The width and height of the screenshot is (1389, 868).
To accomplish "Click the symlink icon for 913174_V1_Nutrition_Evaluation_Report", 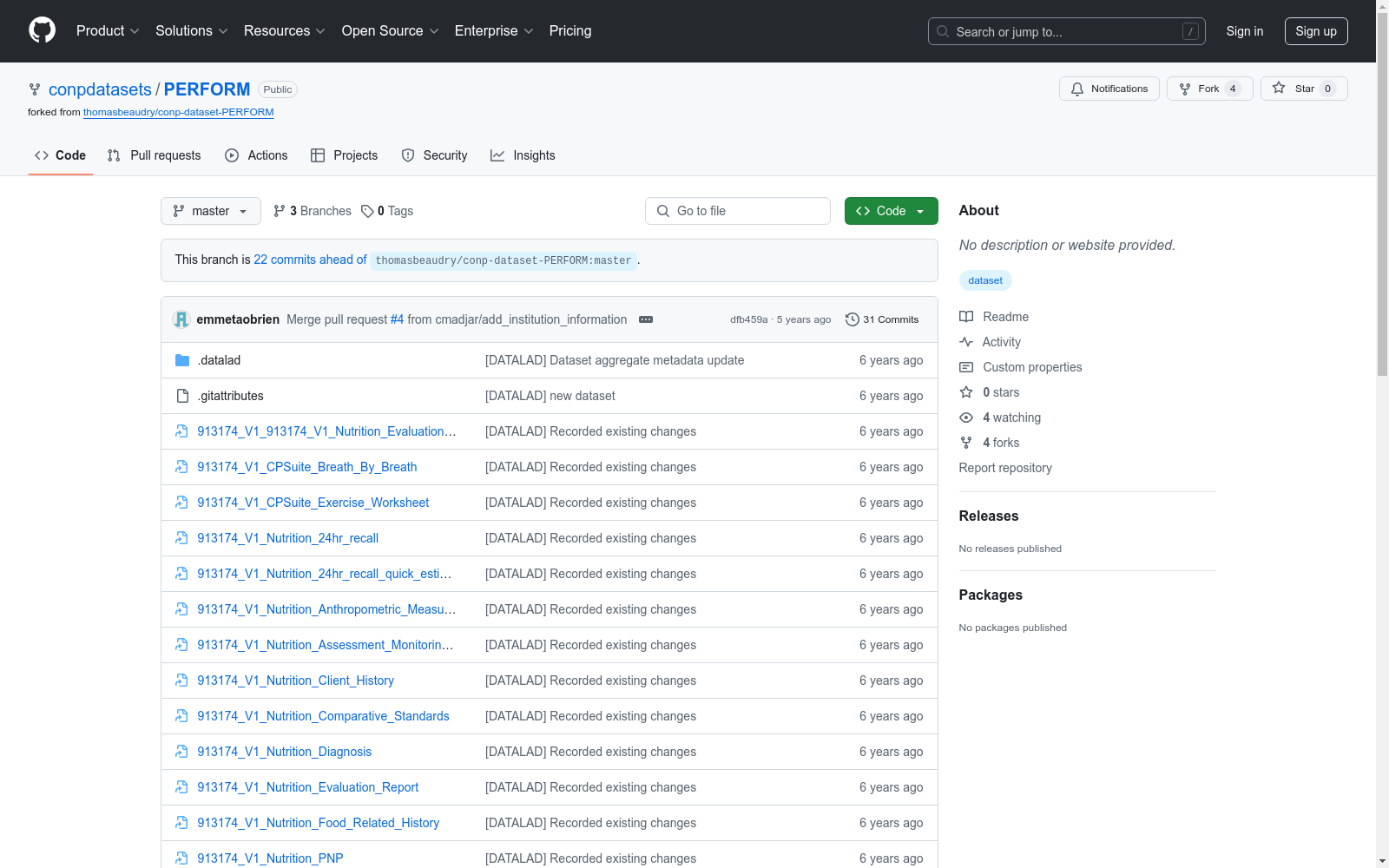I will [181, 787].
